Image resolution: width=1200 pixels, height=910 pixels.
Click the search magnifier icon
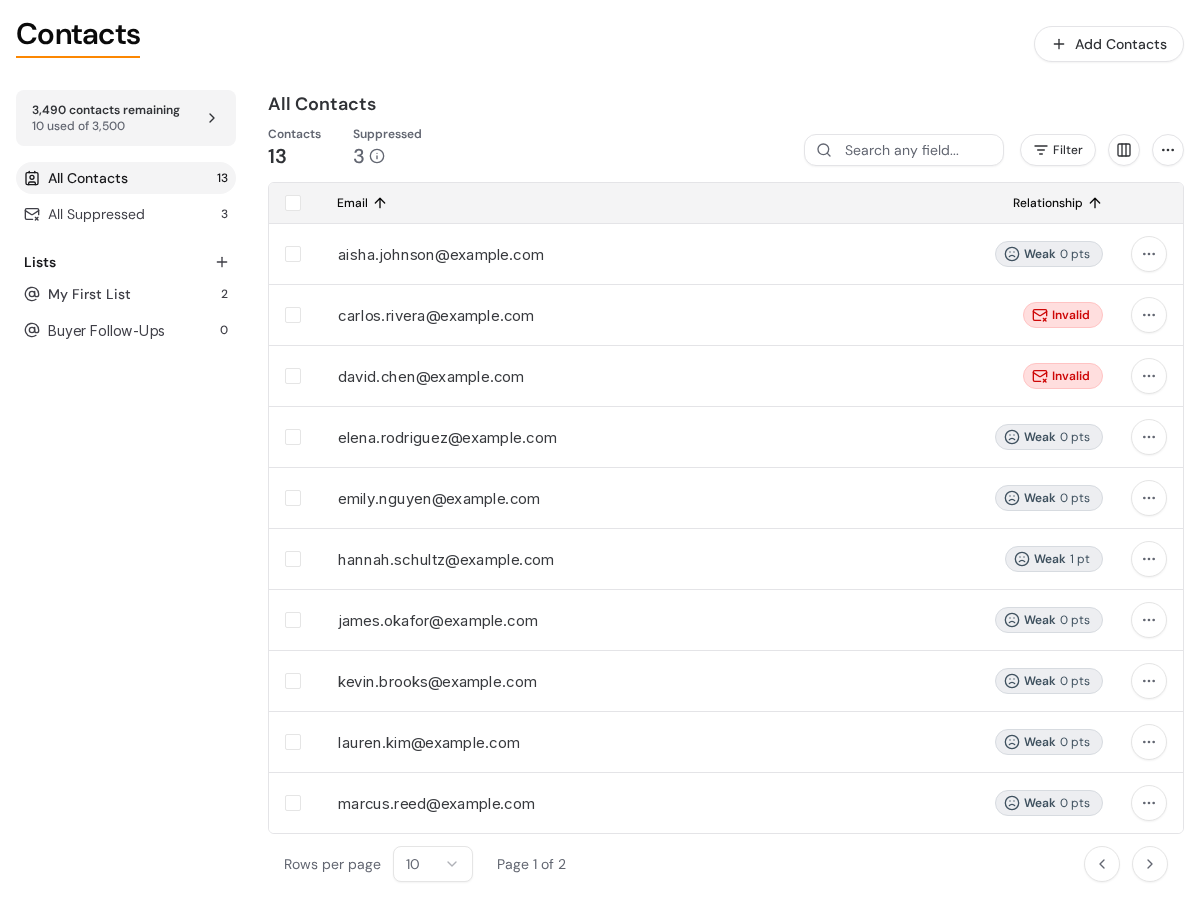824,150
